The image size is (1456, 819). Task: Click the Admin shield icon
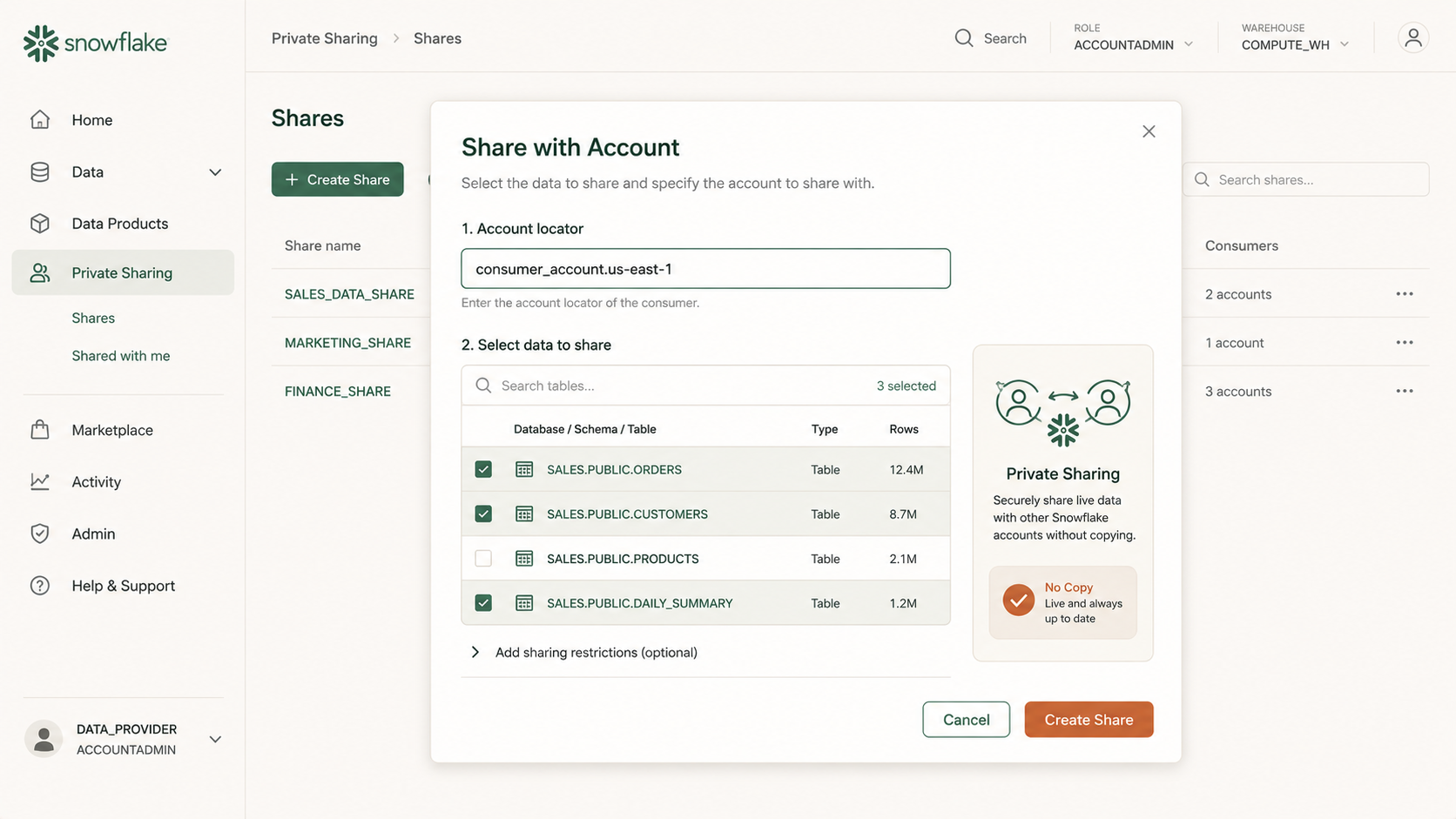(40, 534)
